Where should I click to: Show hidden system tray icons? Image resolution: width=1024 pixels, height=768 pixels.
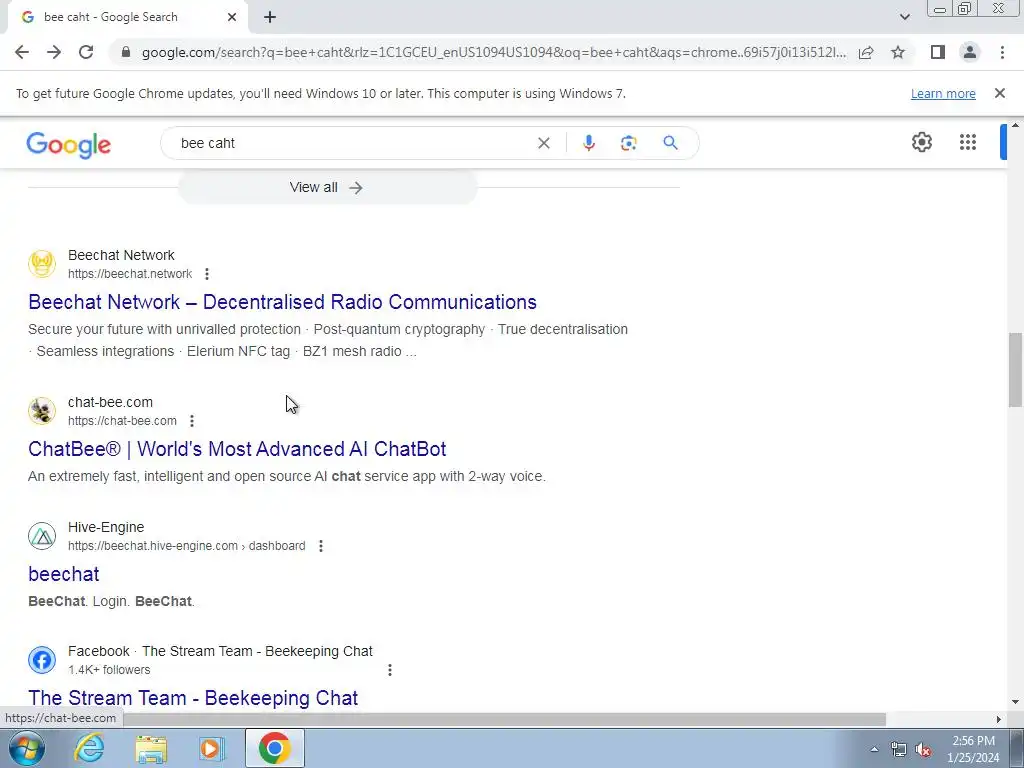pos(874,749)
